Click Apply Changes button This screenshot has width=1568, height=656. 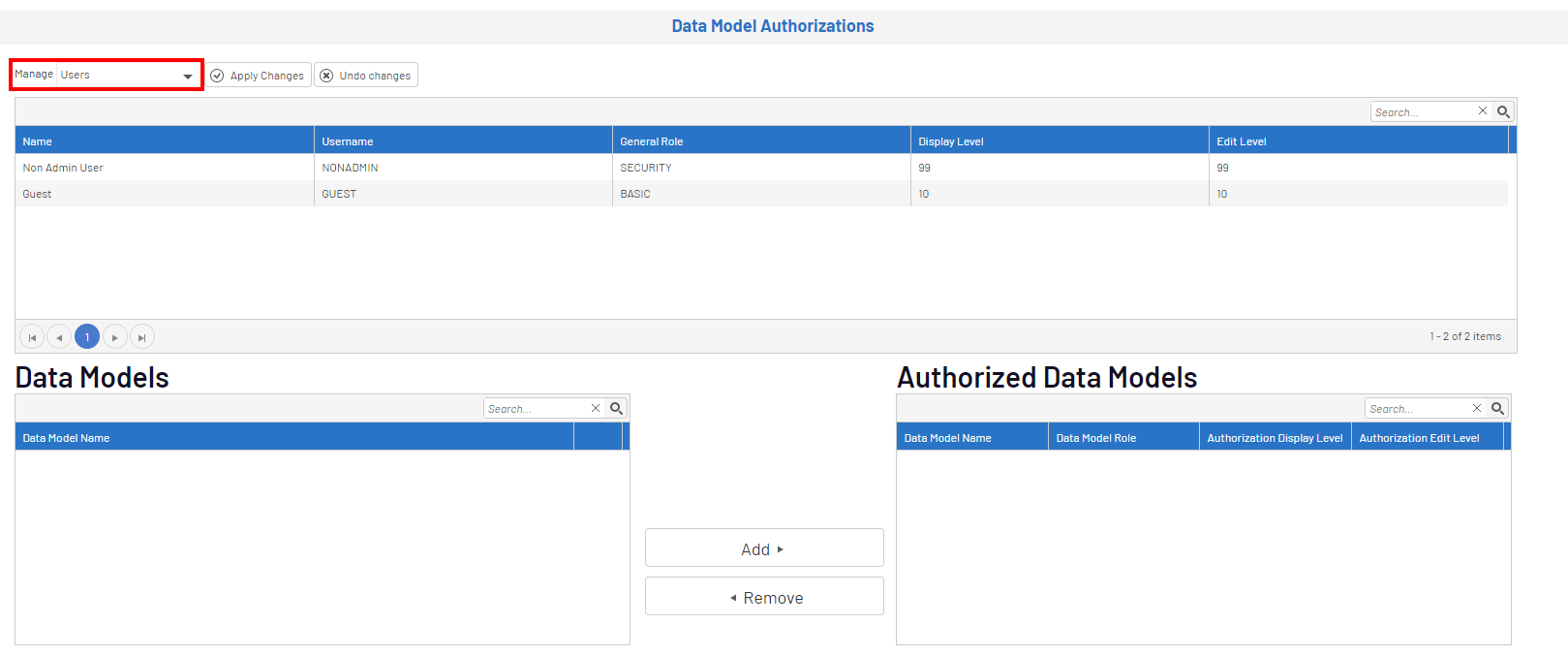pos(259,76)
